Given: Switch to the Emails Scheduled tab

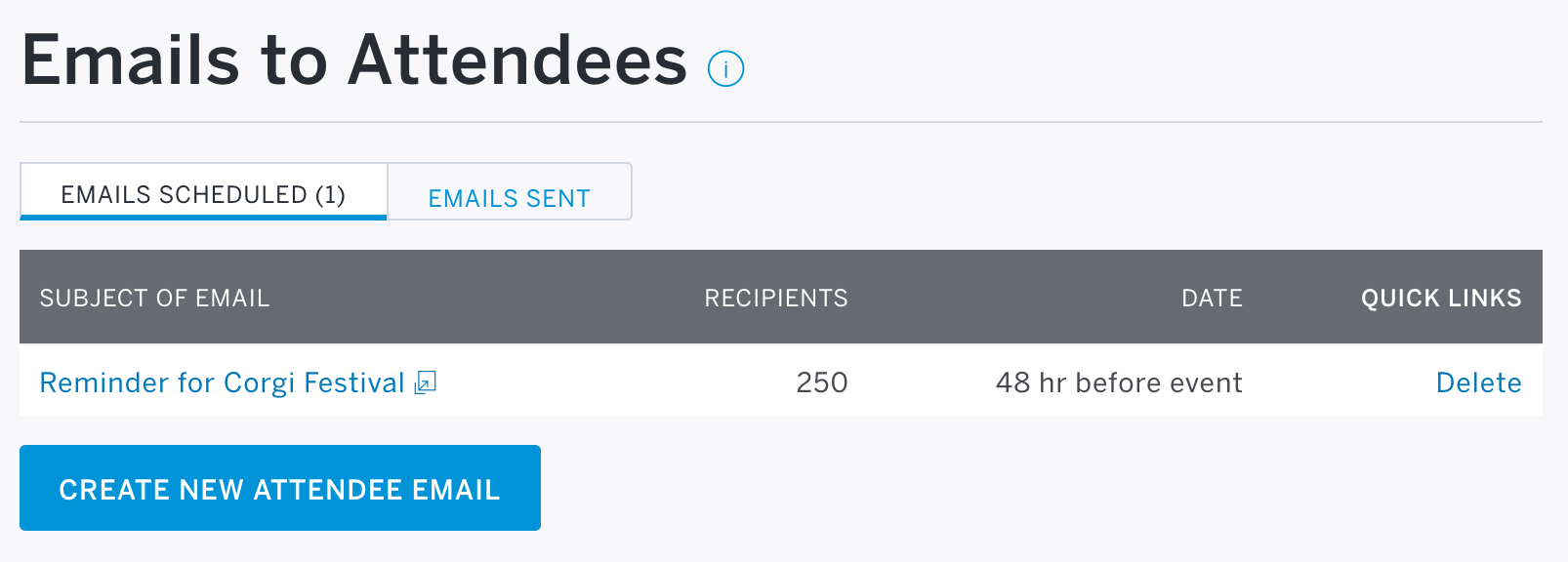Looking at the screenshot, I should point(203,191).
